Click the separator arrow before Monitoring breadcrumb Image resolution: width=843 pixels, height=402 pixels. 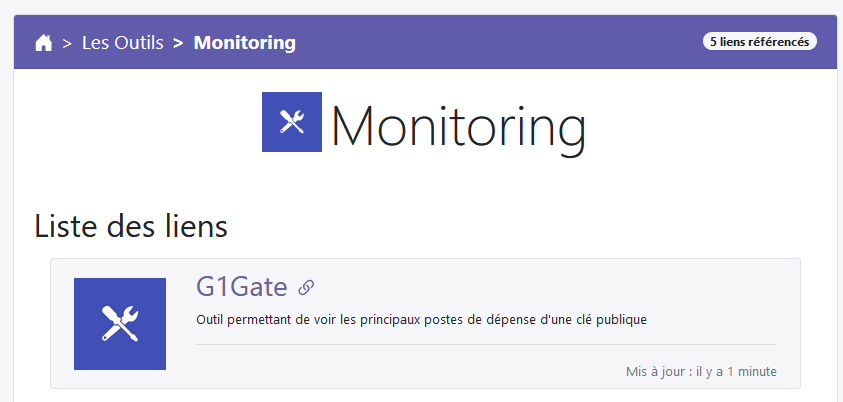coord(178,43)
